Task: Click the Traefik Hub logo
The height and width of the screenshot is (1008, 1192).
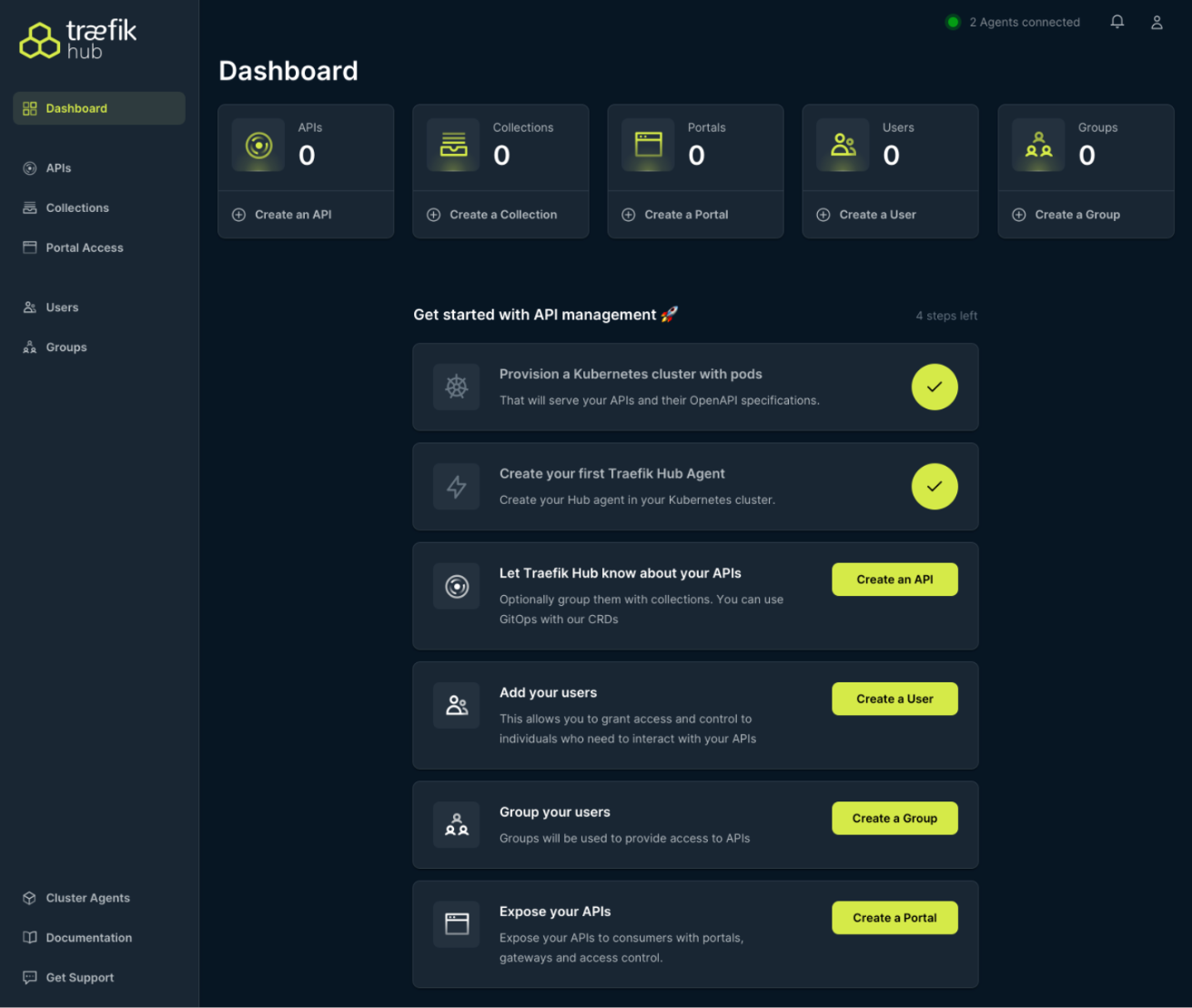Action: (x=78, y=40)
